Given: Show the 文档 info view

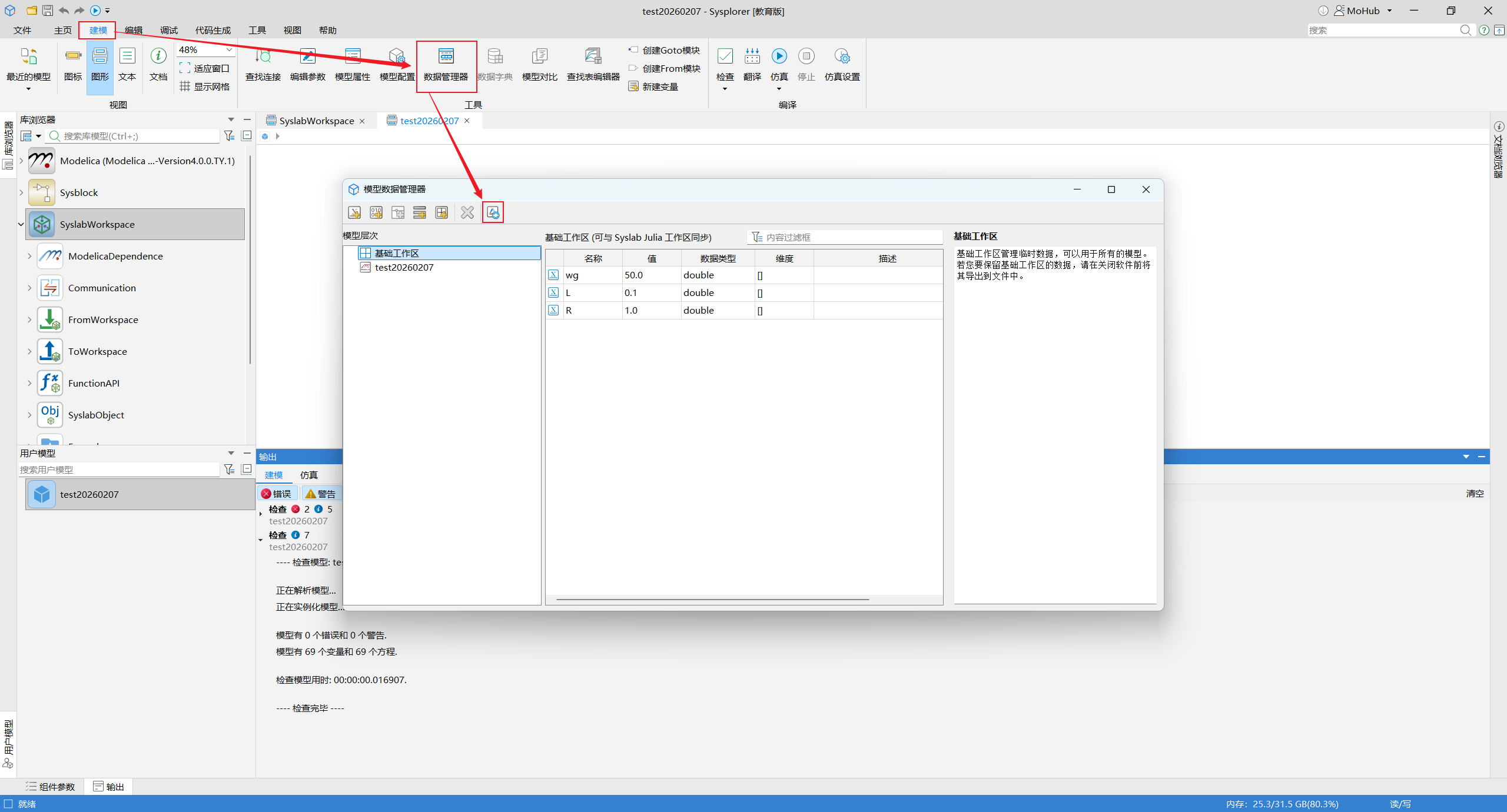Looking at the screenshot, I should coord(158,65).
